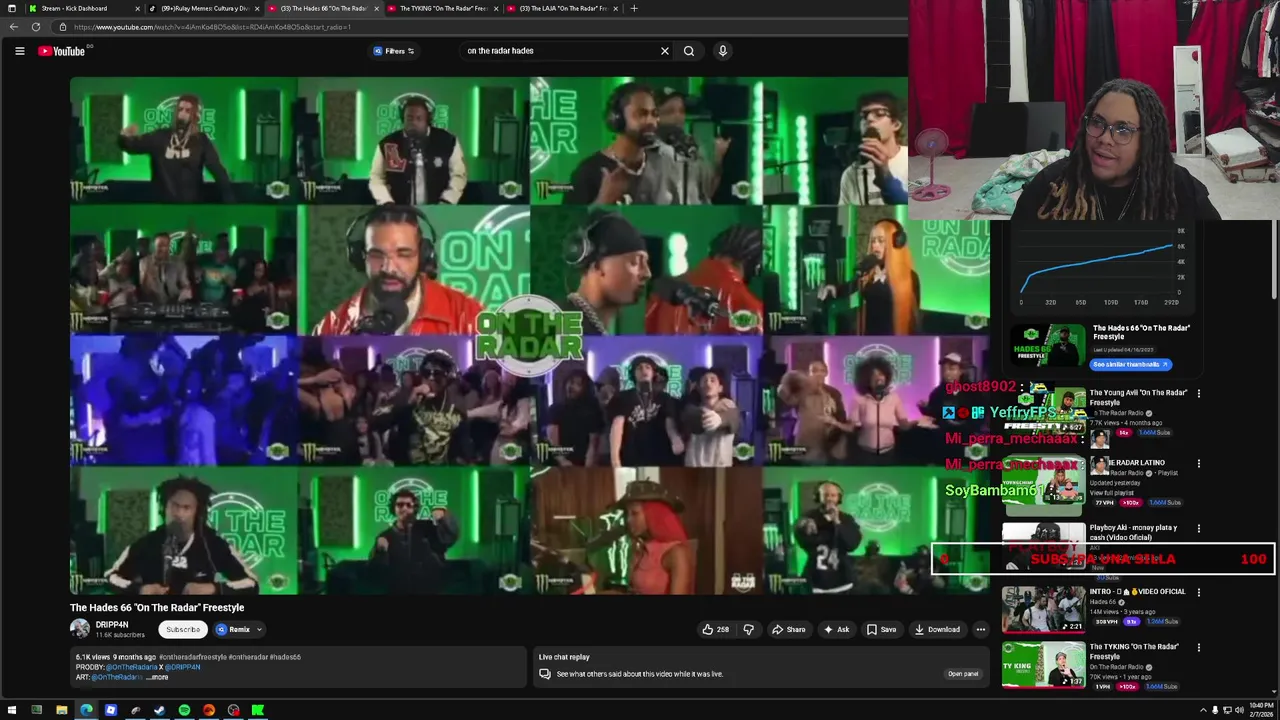Open options menu for Playboy Aki video

tap(1199, 529)
